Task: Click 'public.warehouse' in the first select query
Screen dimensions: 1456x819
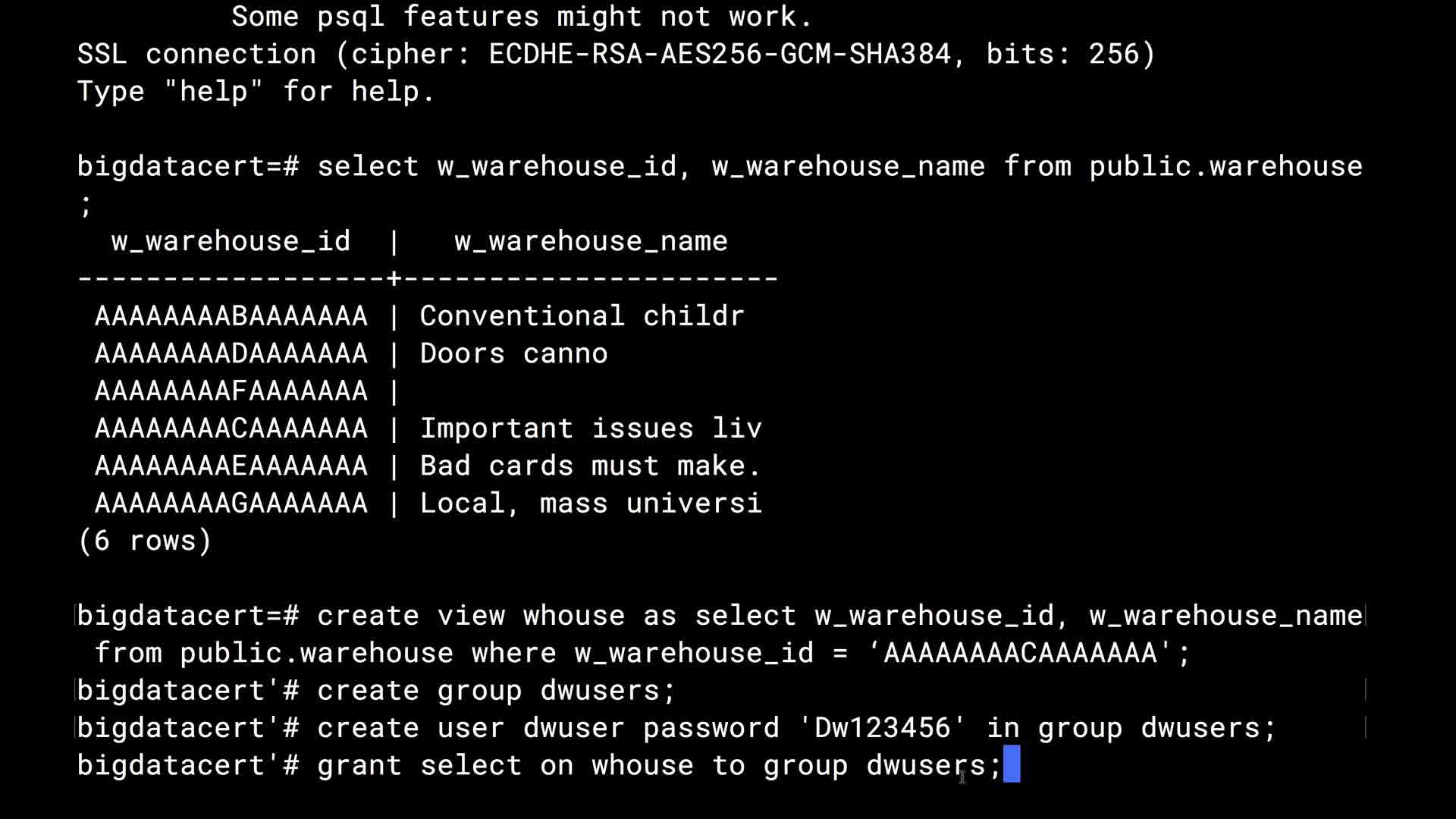Action: pos(1225,166)
